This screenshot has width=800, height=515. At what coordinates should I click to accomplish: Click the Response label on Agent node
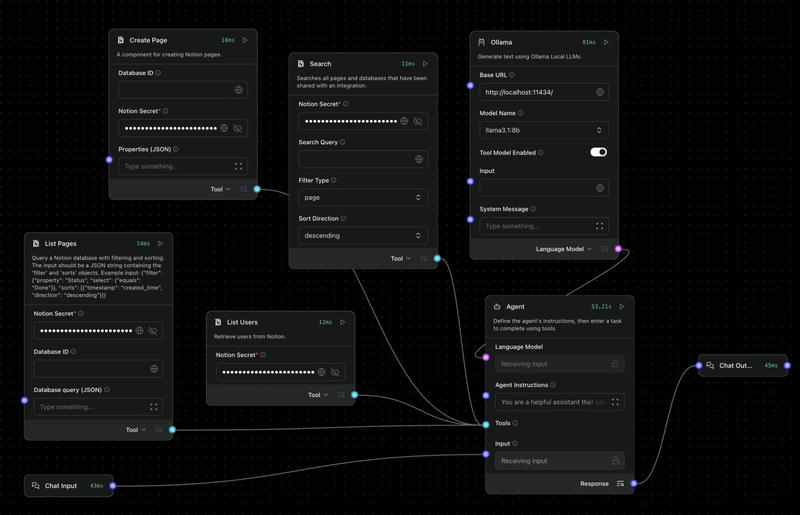[594, 483]
